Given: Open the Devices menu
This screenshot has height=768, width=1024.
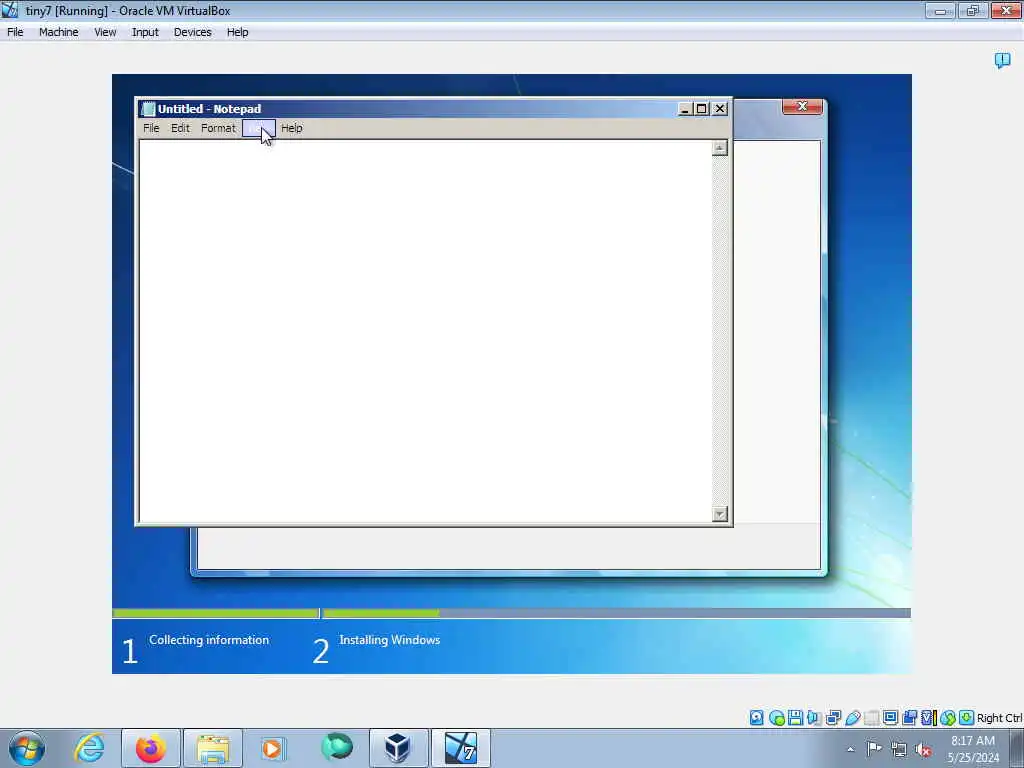Looking at the screenshot, I should [193, 32].
